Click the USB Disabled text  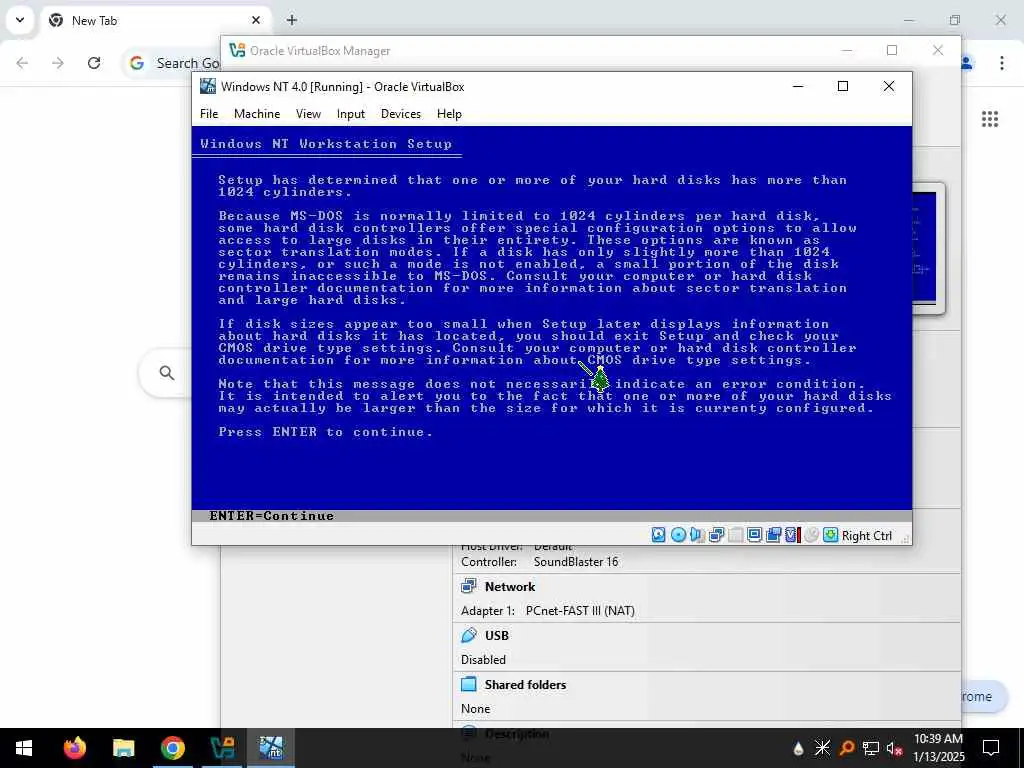483,660
